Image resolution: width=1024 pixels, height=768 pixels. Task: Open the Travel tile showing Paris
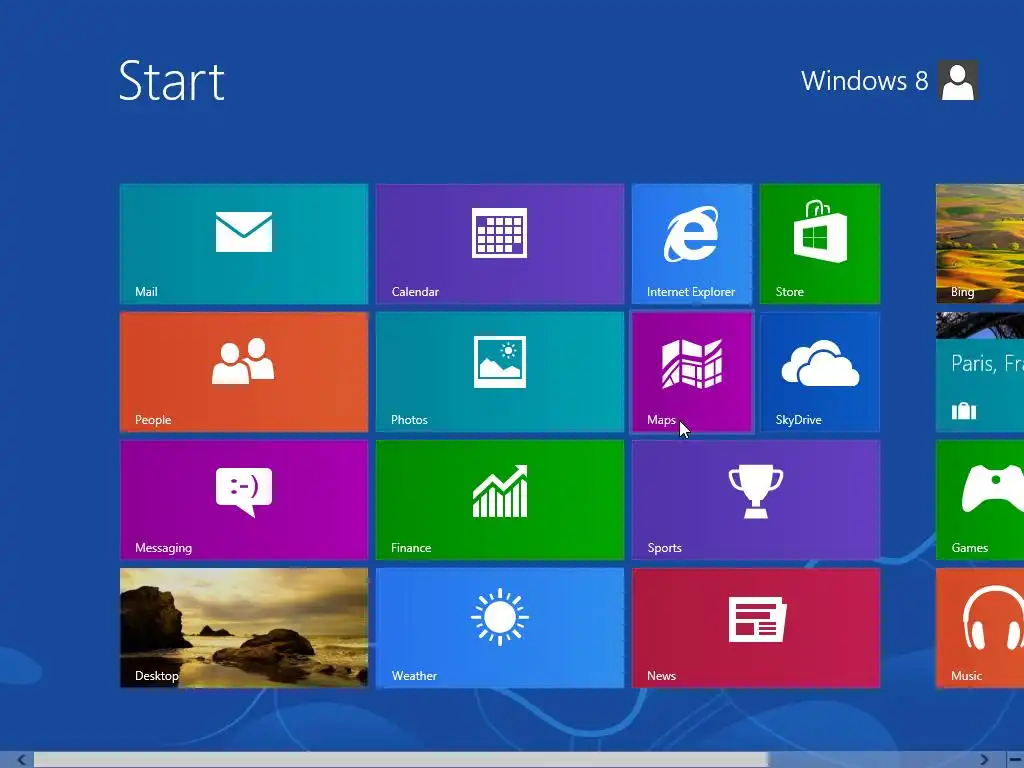coord(980,372)
